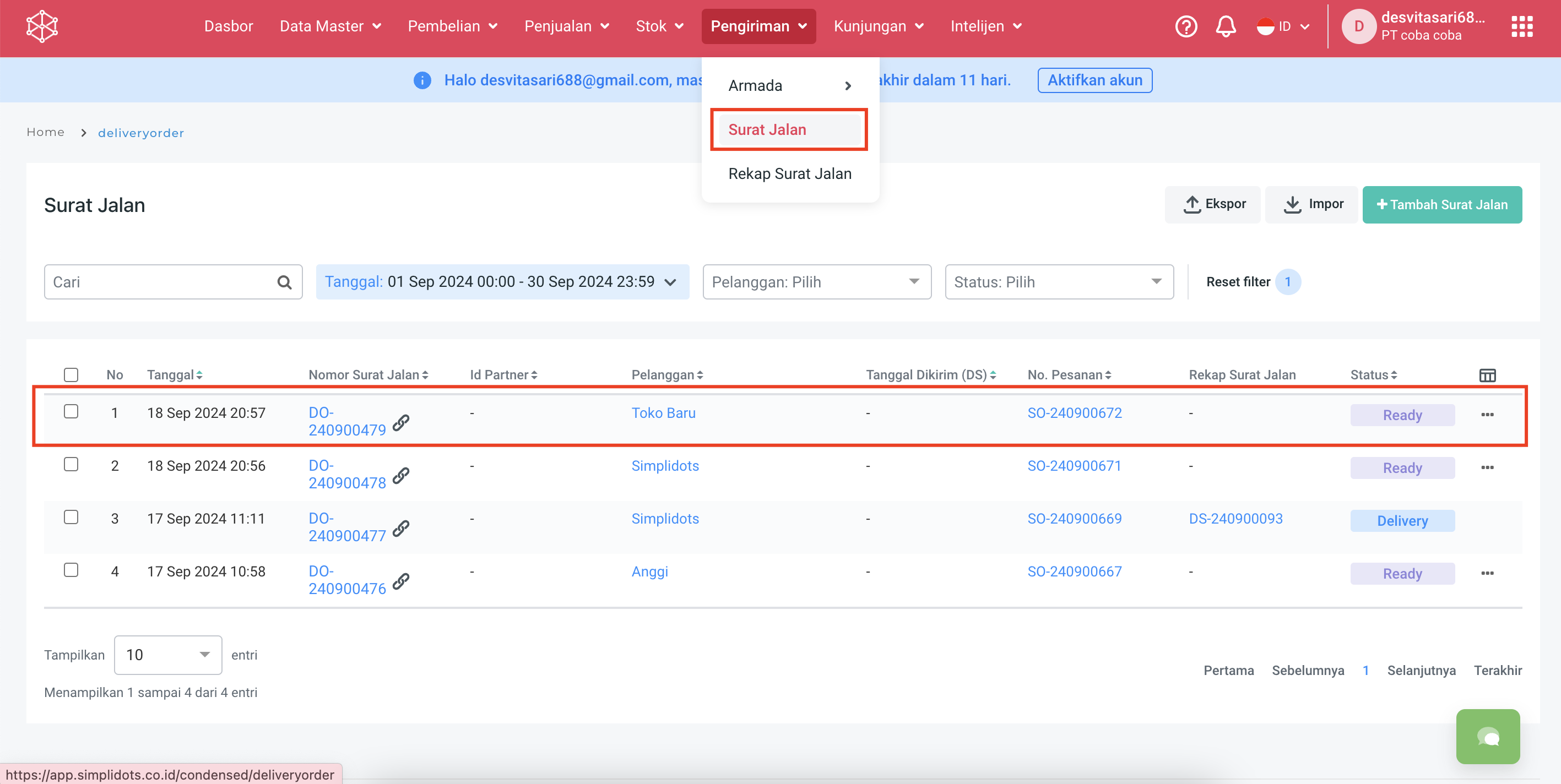Click the Simplidots logo icon
Image resolution: width=1561 pixels, height=784 pixels.
42,26
